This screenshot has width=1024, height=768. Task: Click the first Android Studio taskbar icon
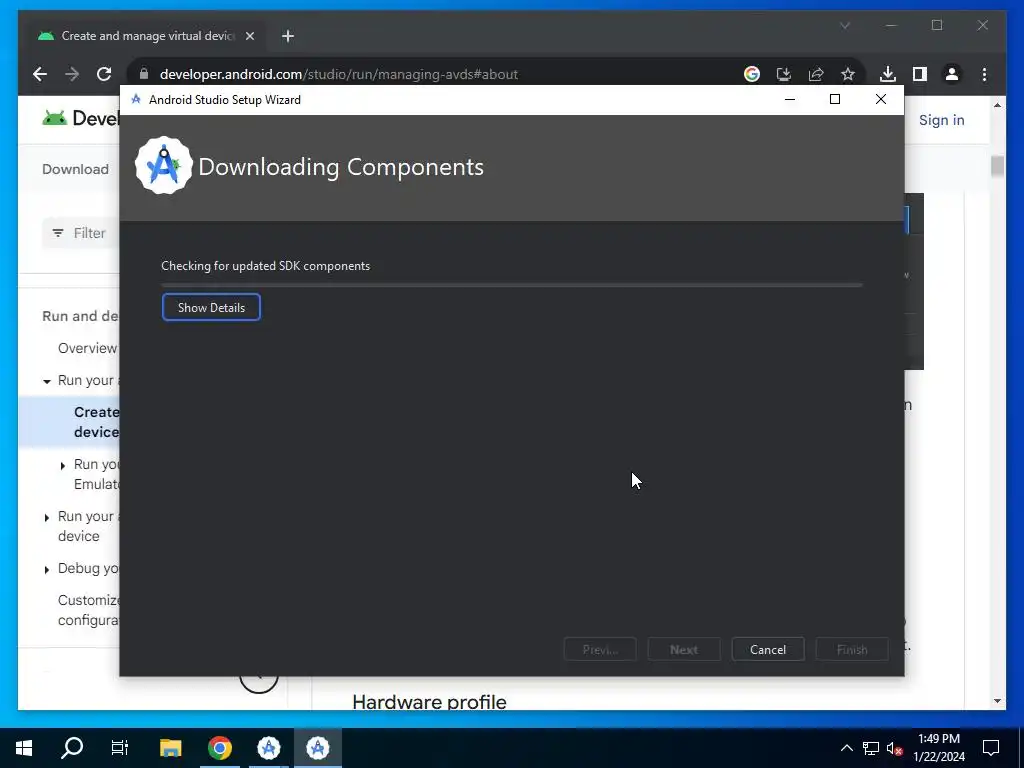point(269,748)
